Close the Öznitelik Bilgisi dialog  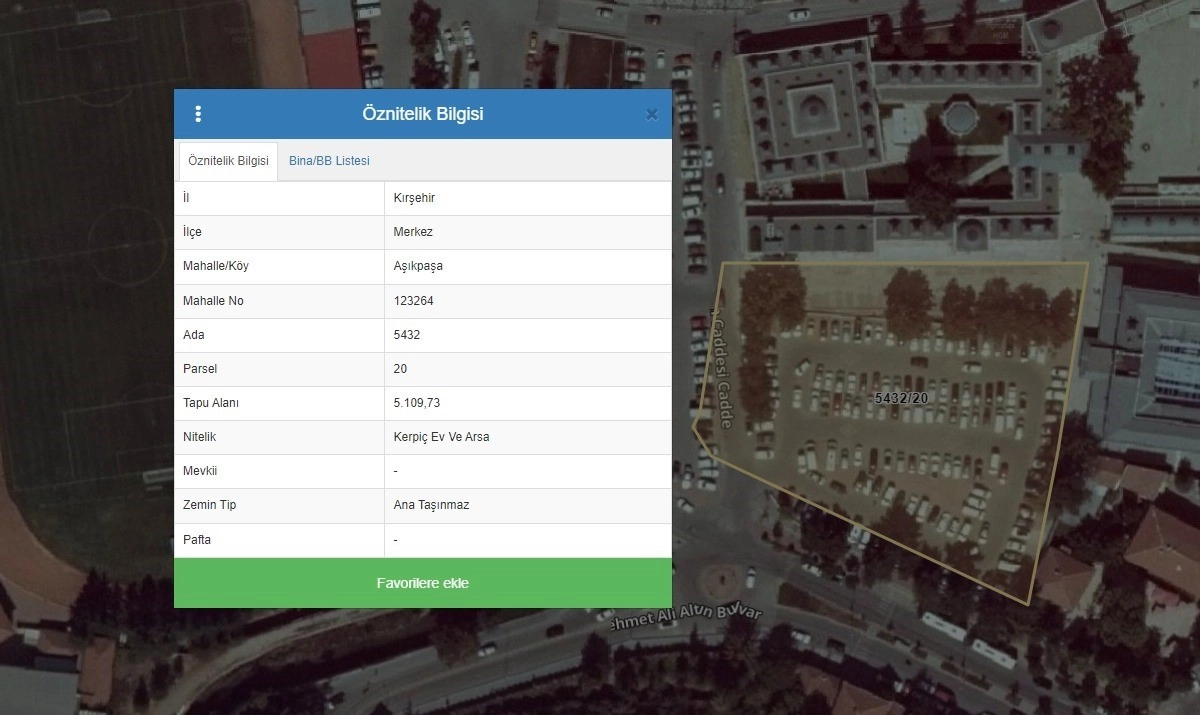[x=652, y=115]
